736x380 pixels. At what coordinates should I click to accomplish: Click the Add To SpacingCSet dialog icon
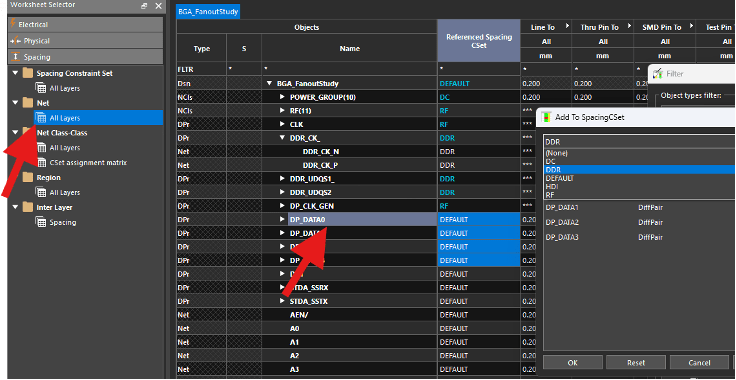click(x=546, y=117)
